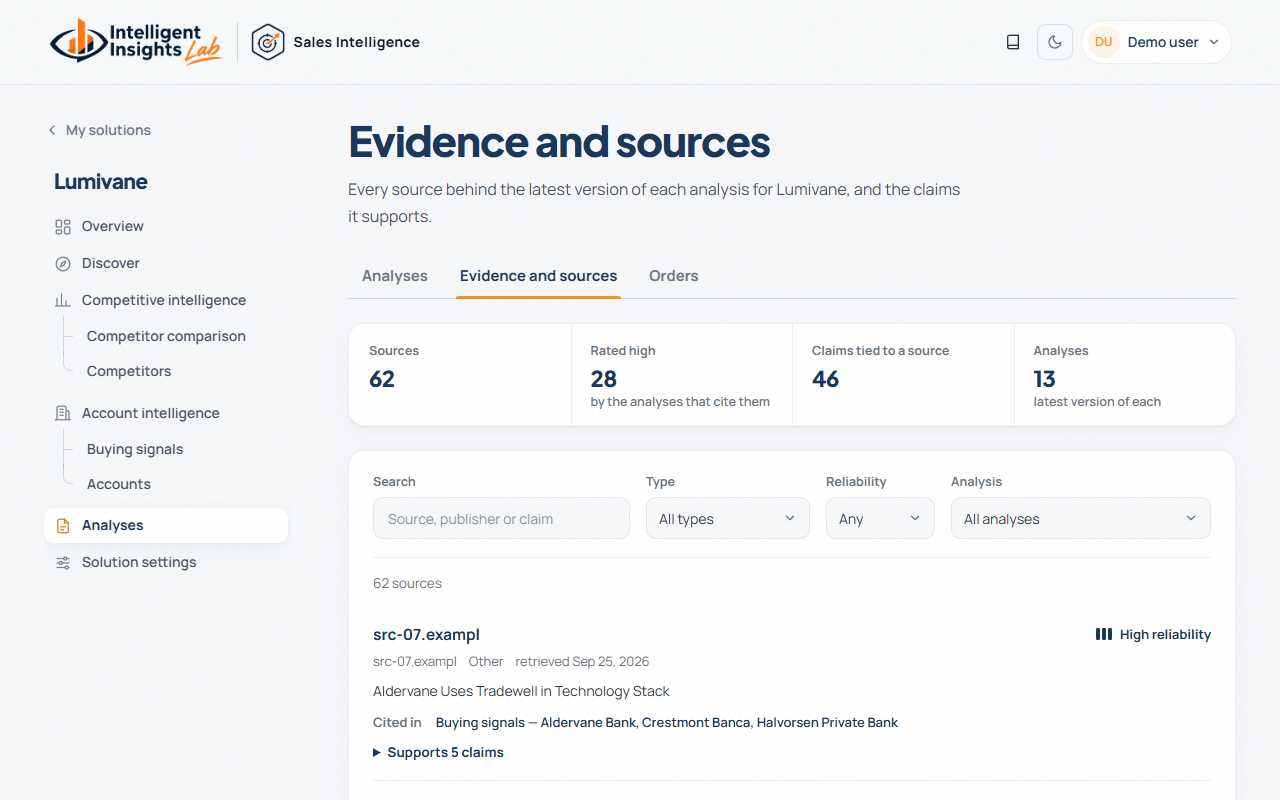
Task: Click the Lumivane solution heading
Action: (101, 181)
